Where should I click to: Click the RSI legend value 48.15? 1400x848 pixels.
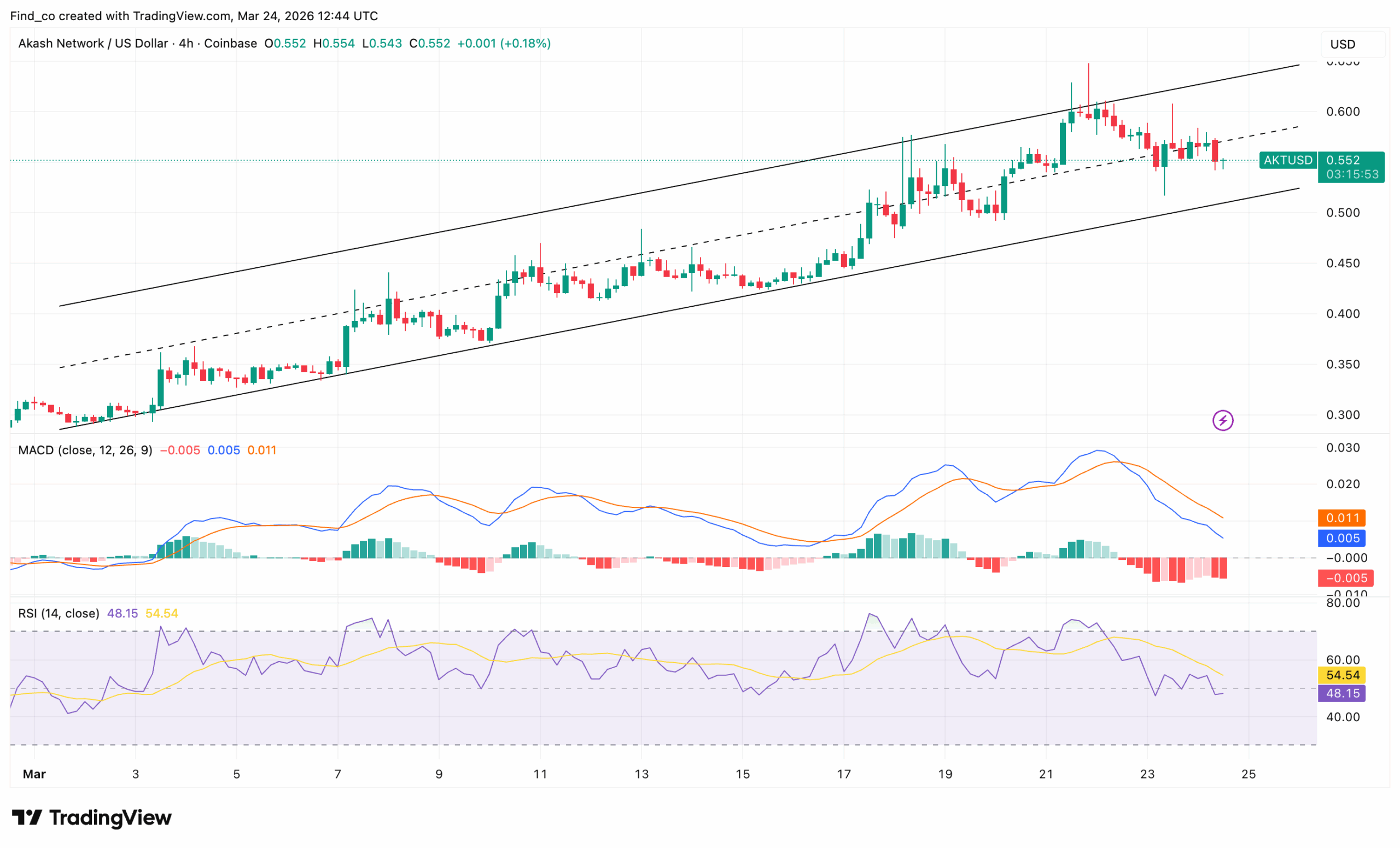tap(122, 613)
